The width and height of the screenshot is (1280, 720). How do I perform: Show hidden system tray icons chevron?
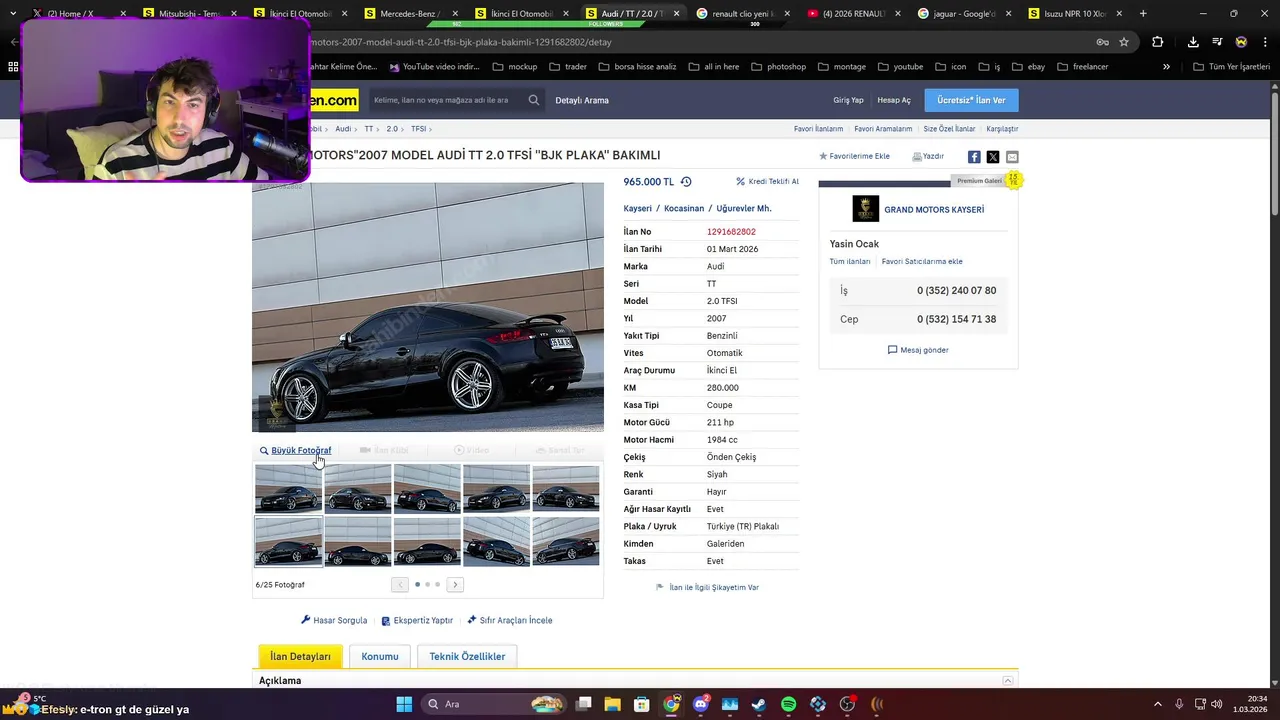tap(1158, 704)
